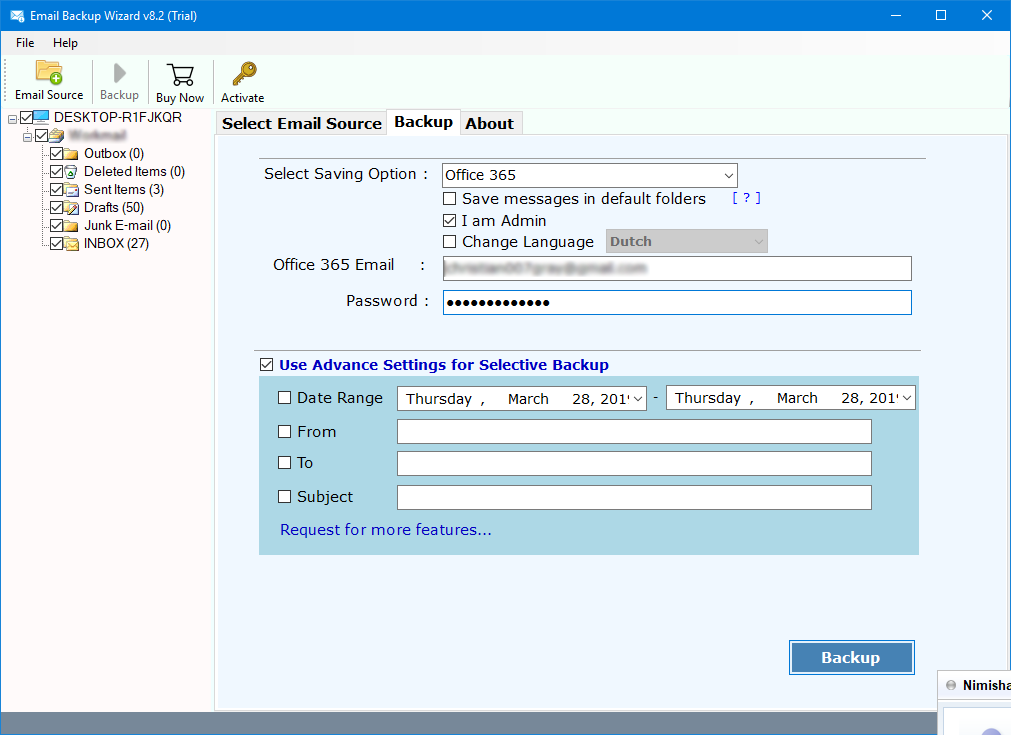The width and height of the screenshot is (1011, 735).
Task: Click the blurred mail account folder icon
Action: point(57,135)
